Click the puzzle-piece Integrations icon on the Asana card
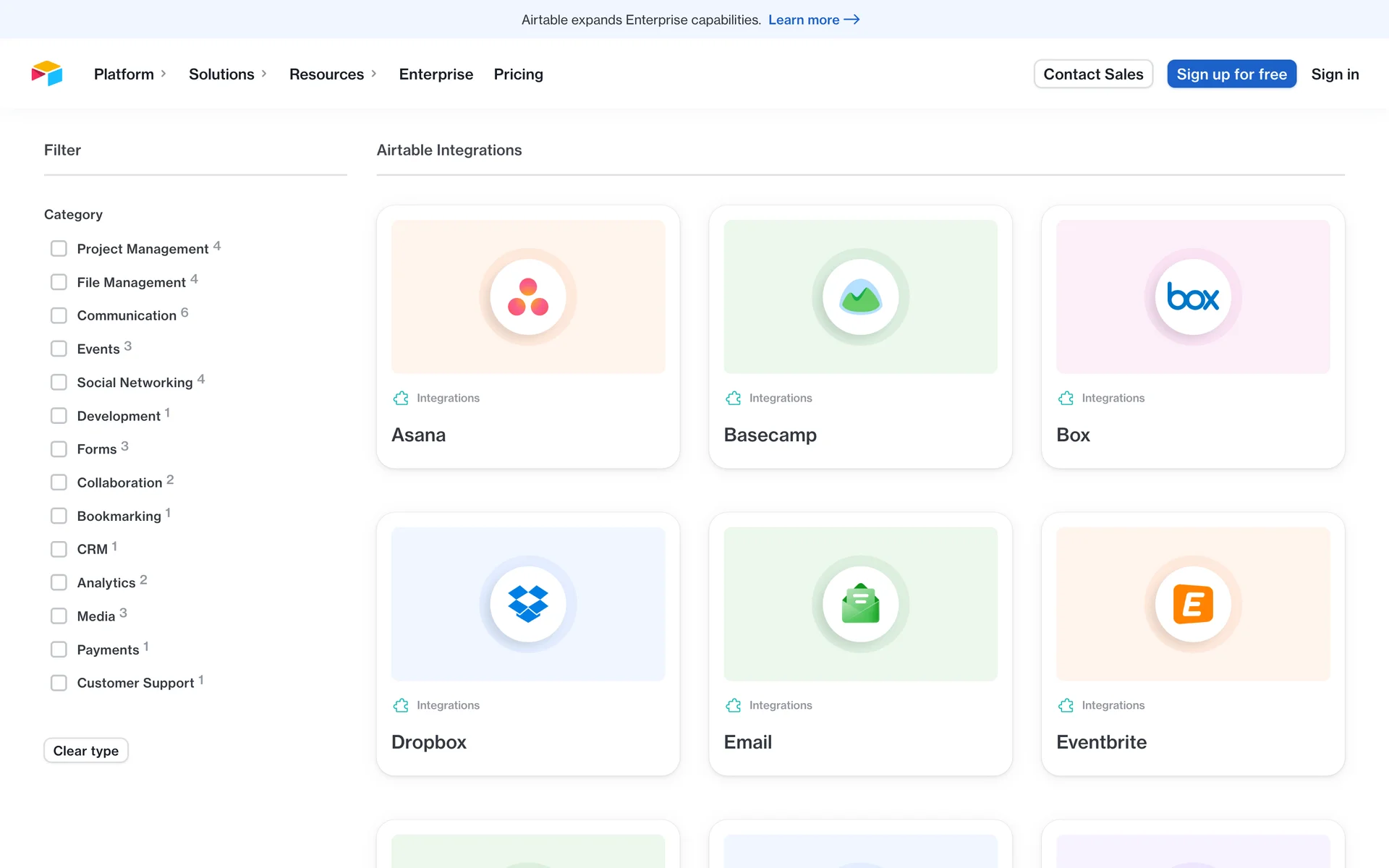Screen dimensions: 1389x868 (x=401, y=398)
